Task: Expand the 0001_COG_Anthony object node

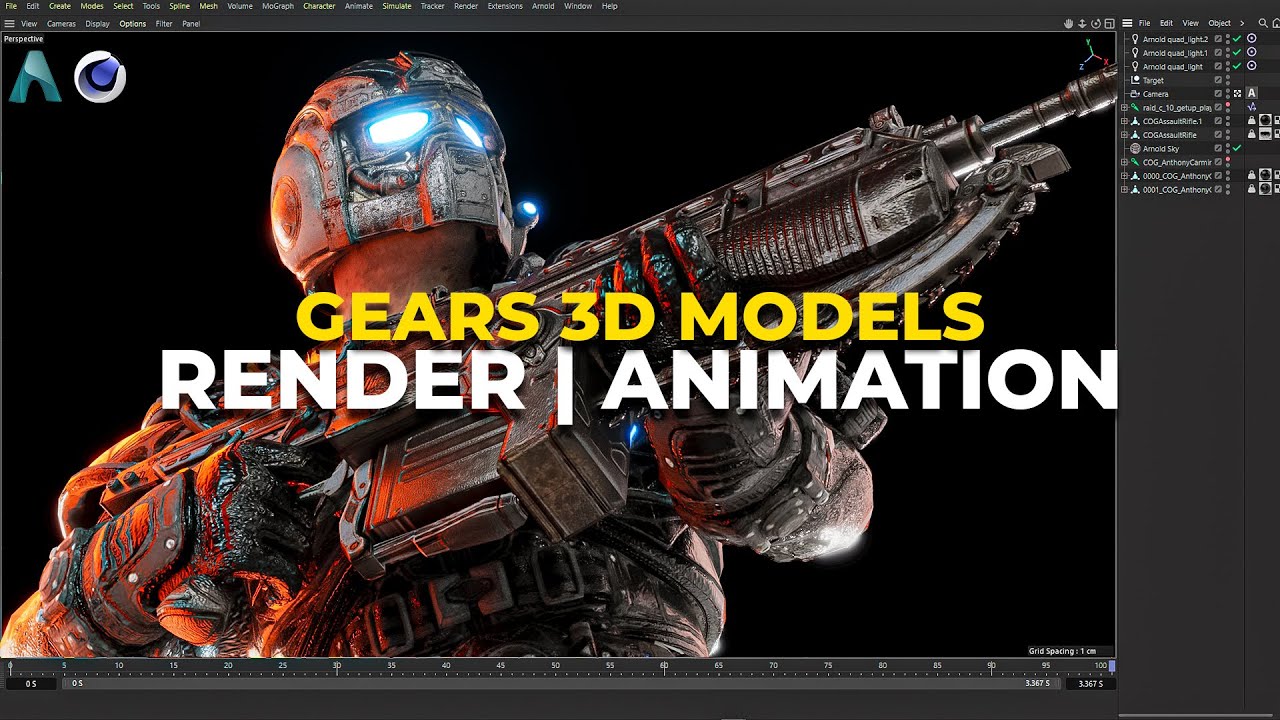Action: (x=1124, y=189)
